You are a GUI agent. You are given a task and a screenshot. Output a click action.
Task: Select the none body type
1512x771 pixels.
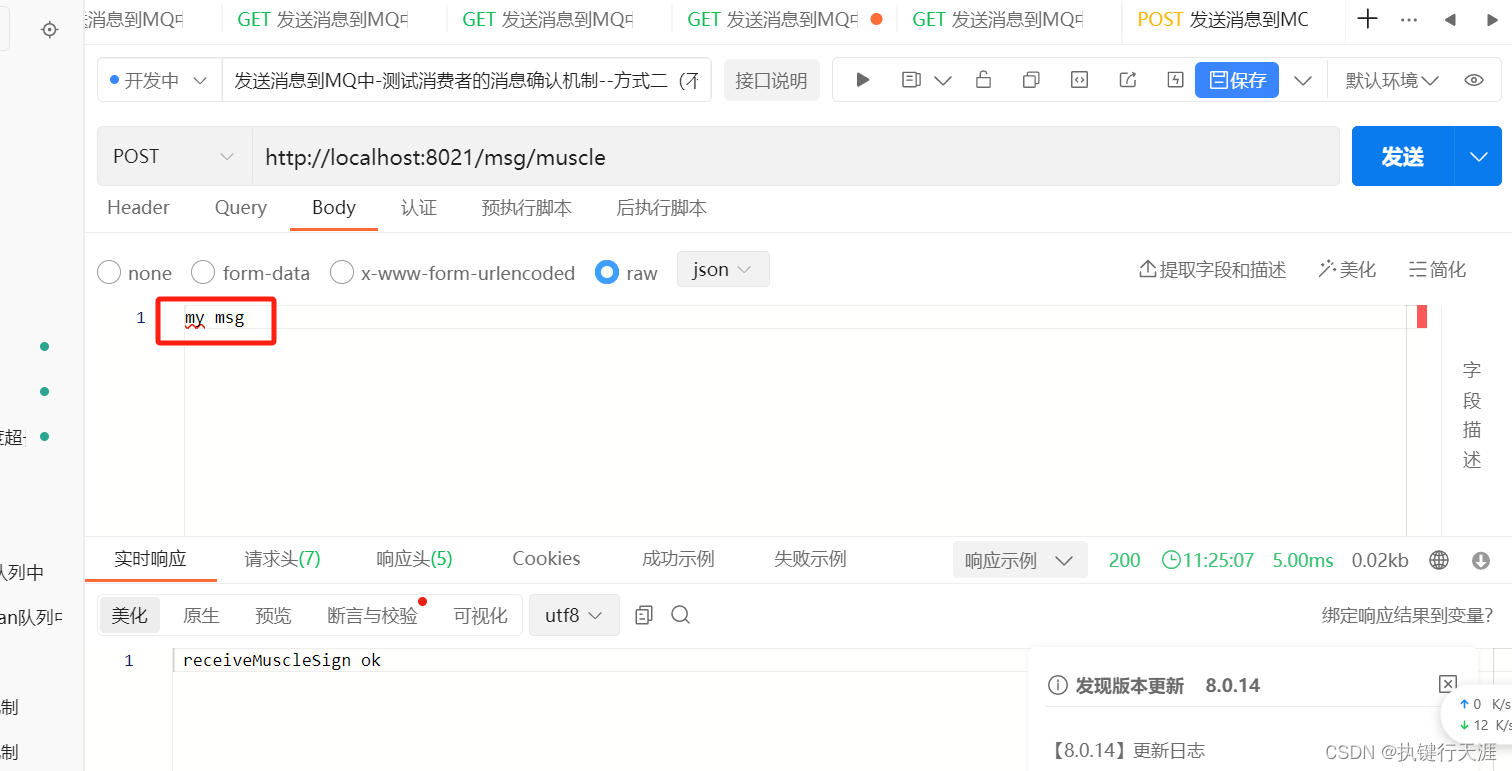coord(134,272)
